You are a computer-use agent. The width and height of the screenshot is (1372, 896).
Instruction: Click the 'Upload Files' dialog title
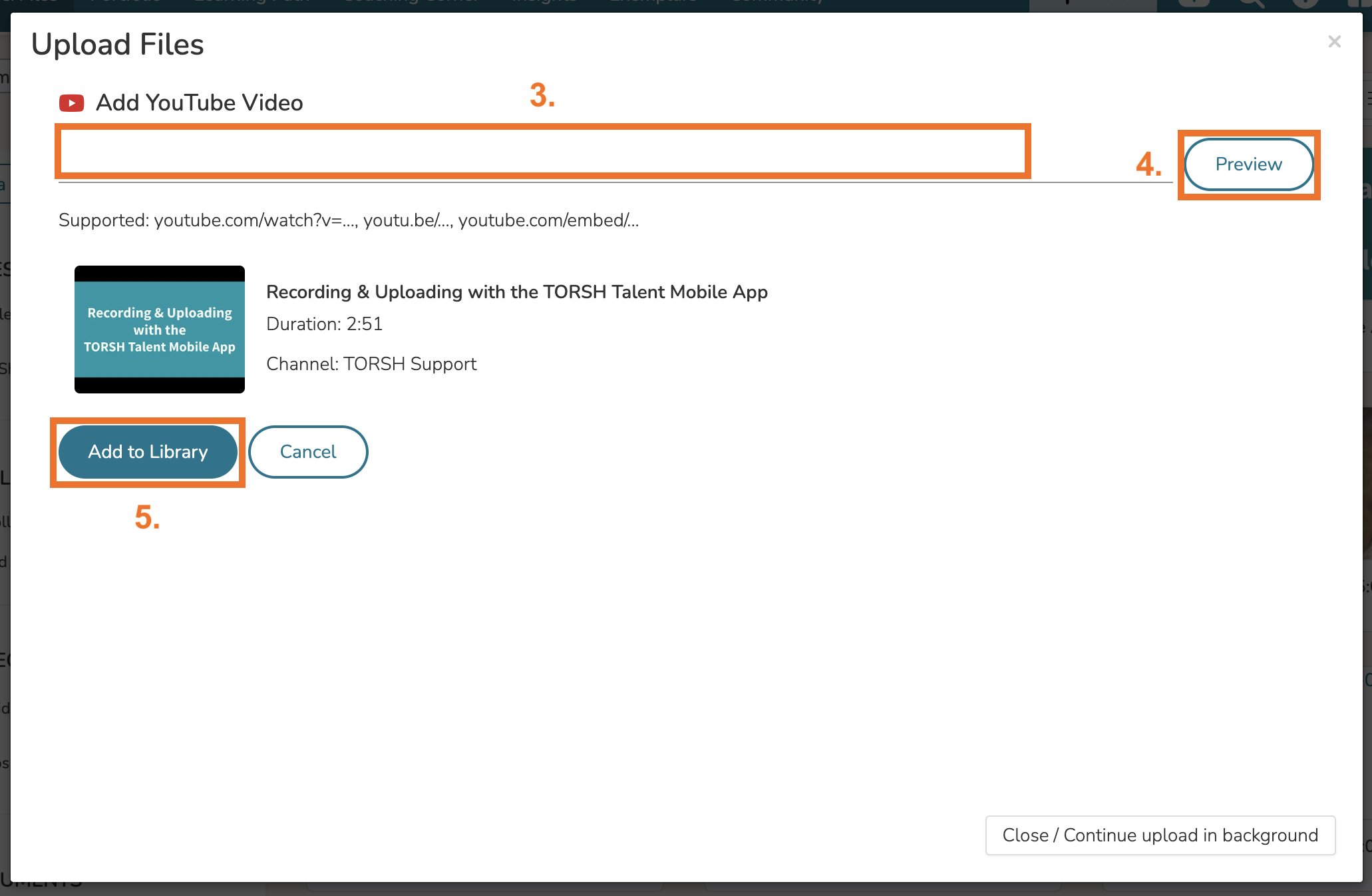coord(118,45)
